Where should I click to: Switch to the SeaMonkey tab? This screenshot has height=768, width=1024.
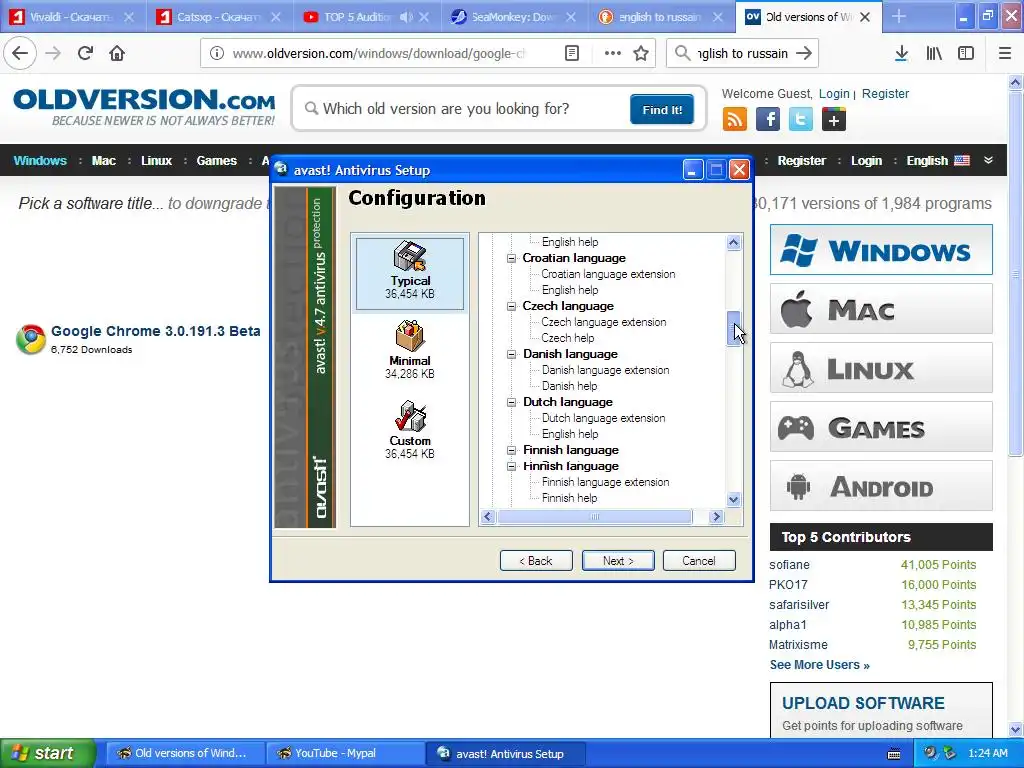[x=514, y=17]
